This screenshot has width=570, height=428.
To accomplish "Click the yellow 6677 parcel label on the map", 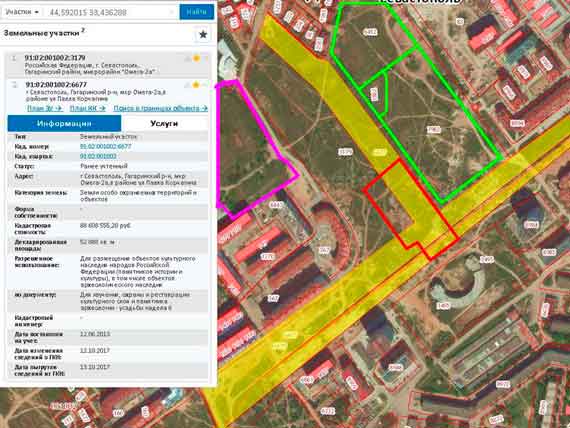I will click(x=380, y=152).
